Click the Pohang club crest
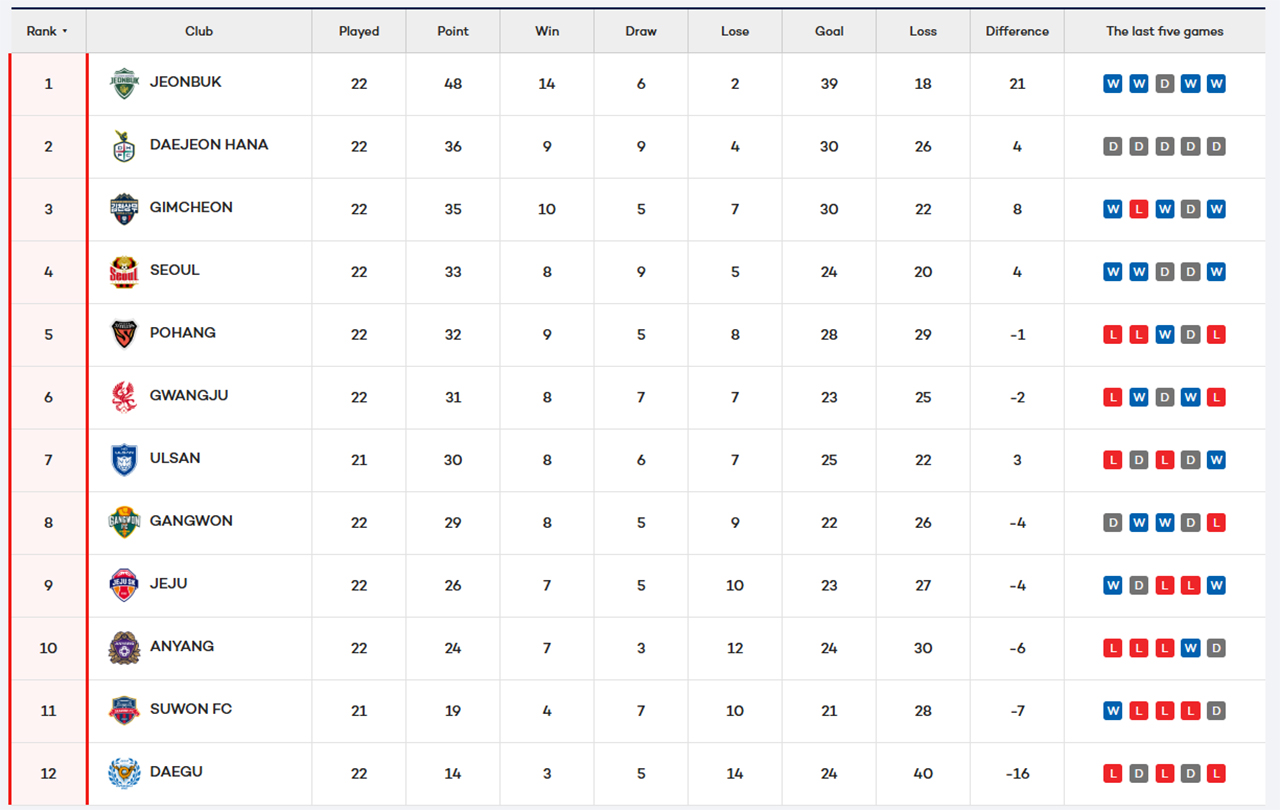The height and width of the screenshot is (810, 1280). [124, 334]
